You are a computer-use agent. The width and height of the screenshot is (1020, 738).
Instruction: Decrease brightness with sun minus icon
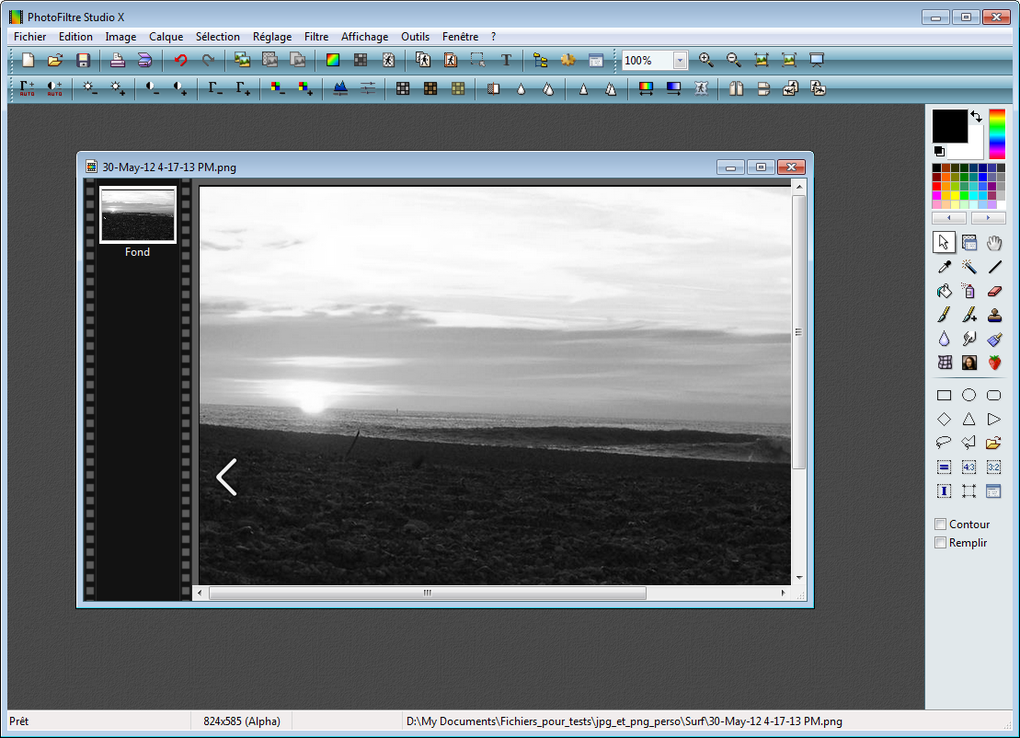point(90,89)
